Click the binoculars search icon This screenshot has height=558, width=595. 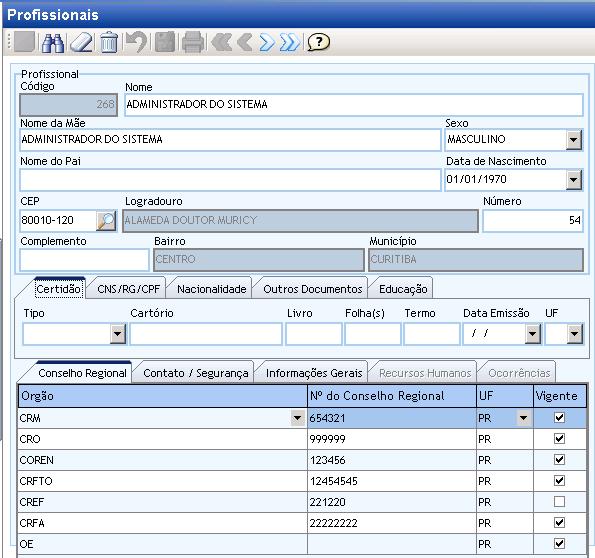(x=53, y=42)
